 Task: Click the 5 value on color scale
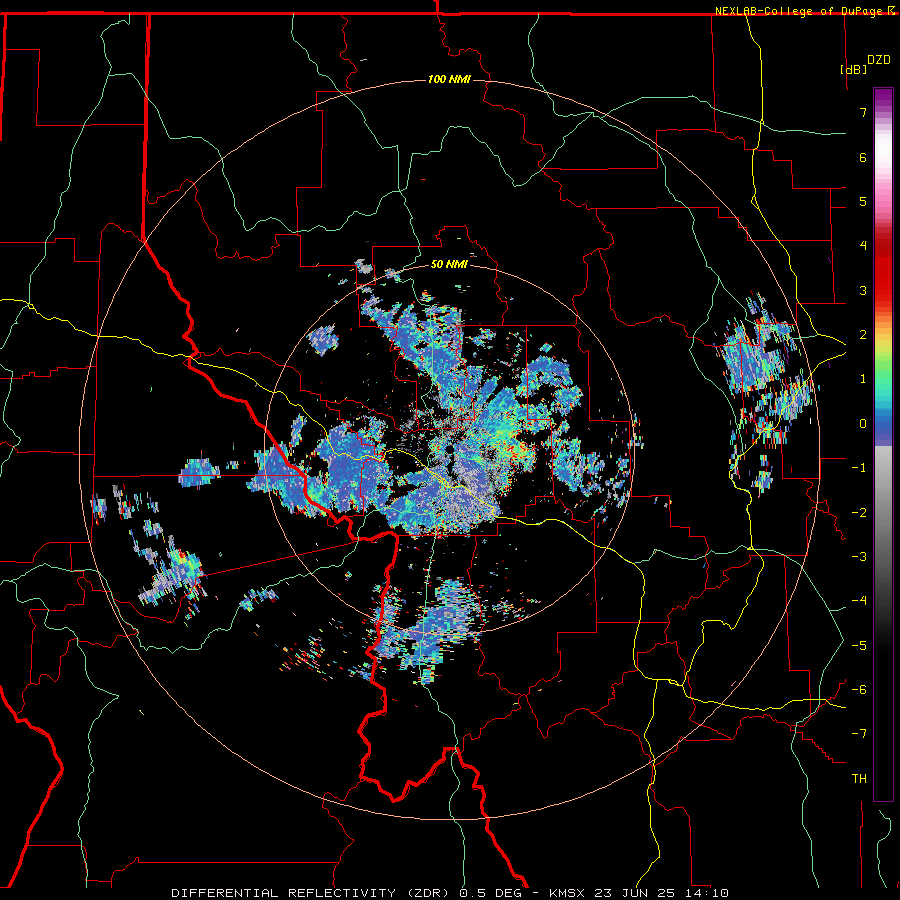click(863, 201)
